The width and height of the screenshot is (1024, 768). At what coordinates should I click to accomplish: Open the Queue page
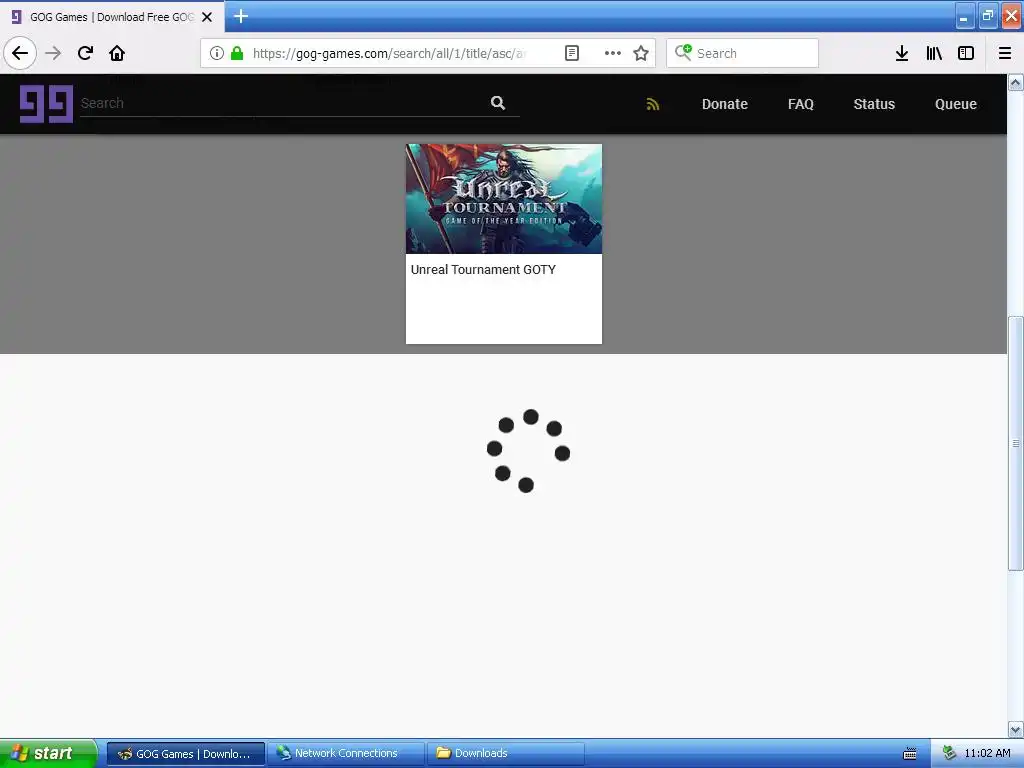point(955,104)
